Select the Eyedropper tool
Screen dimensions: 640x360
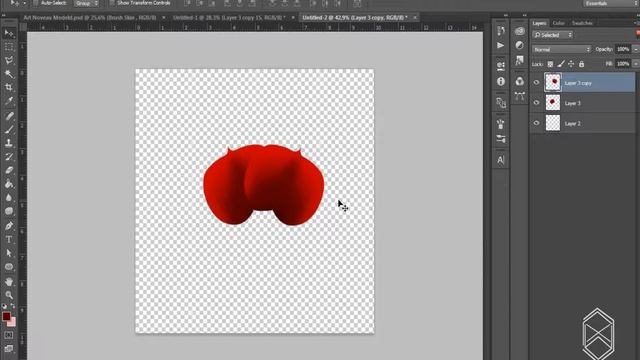point(9,101)
